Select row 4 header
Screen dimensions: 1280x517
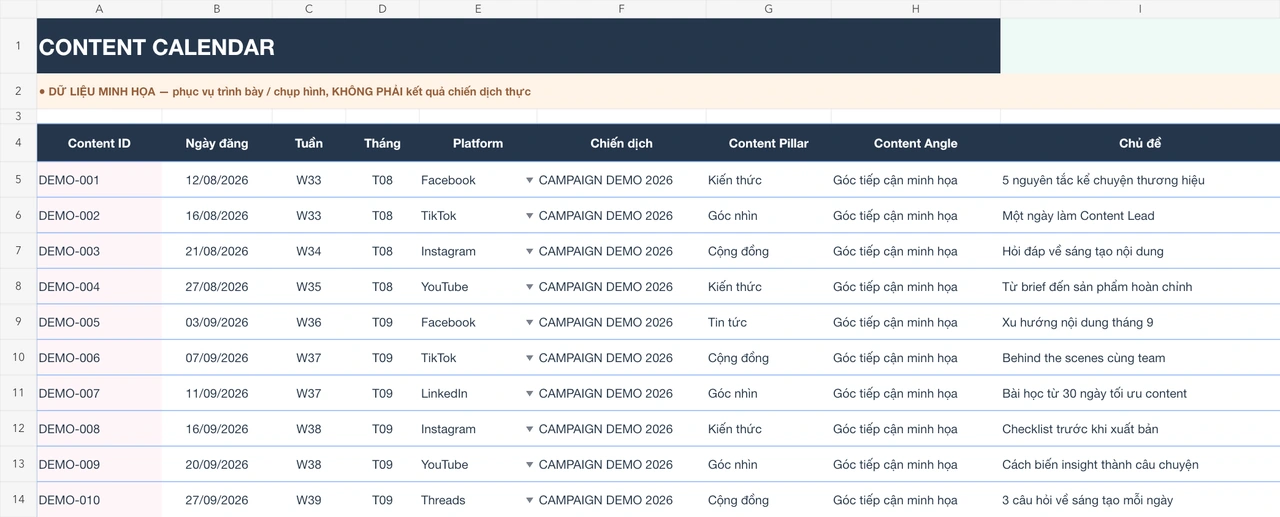click(18, 143)
